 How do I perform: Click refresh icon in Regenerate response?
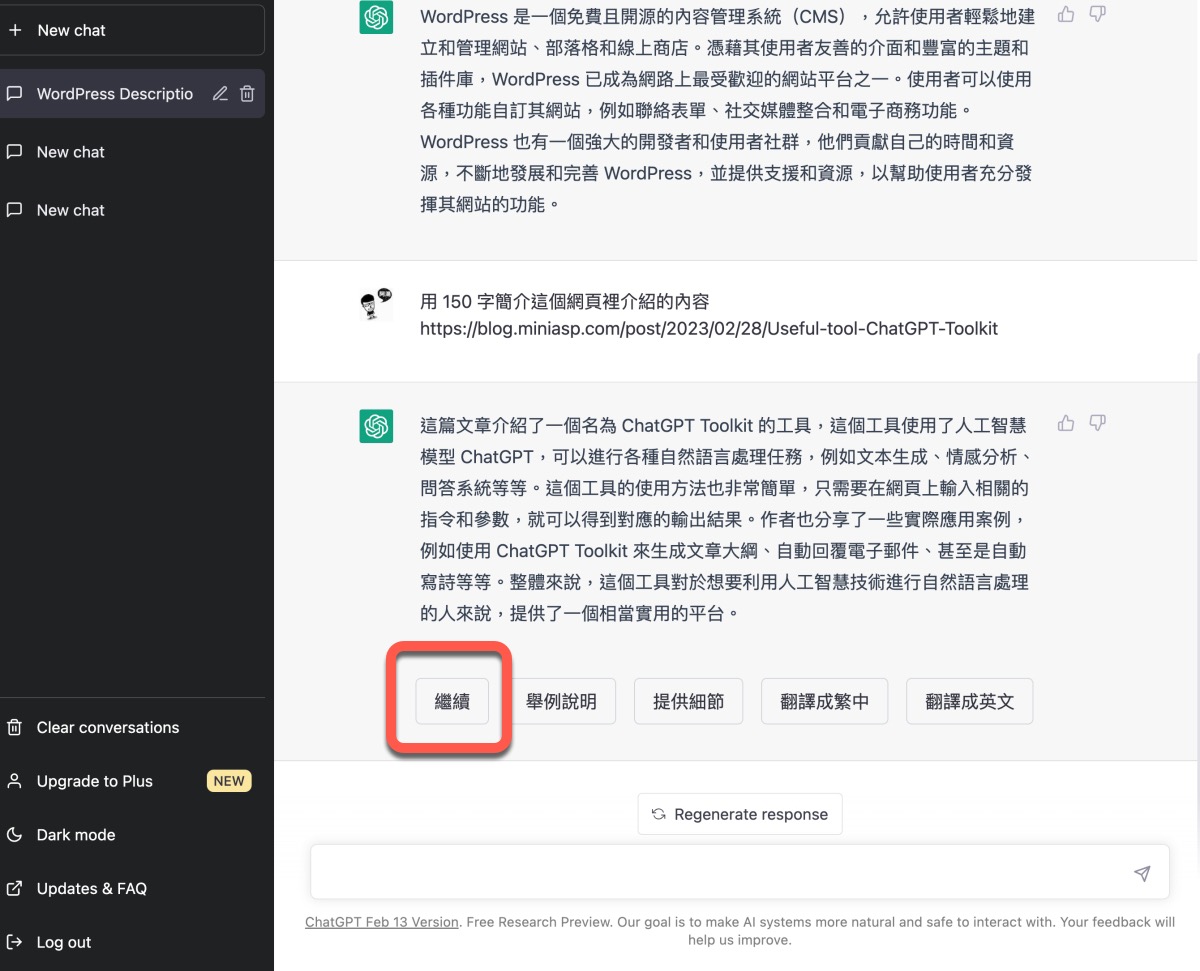(x=659, y=814)
